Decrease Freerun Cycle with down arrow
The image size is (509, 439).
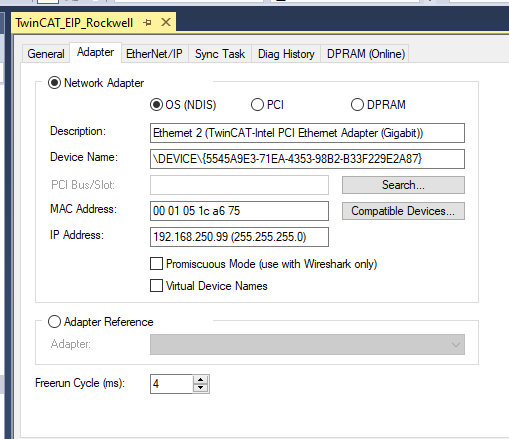(x=201, y=388)
